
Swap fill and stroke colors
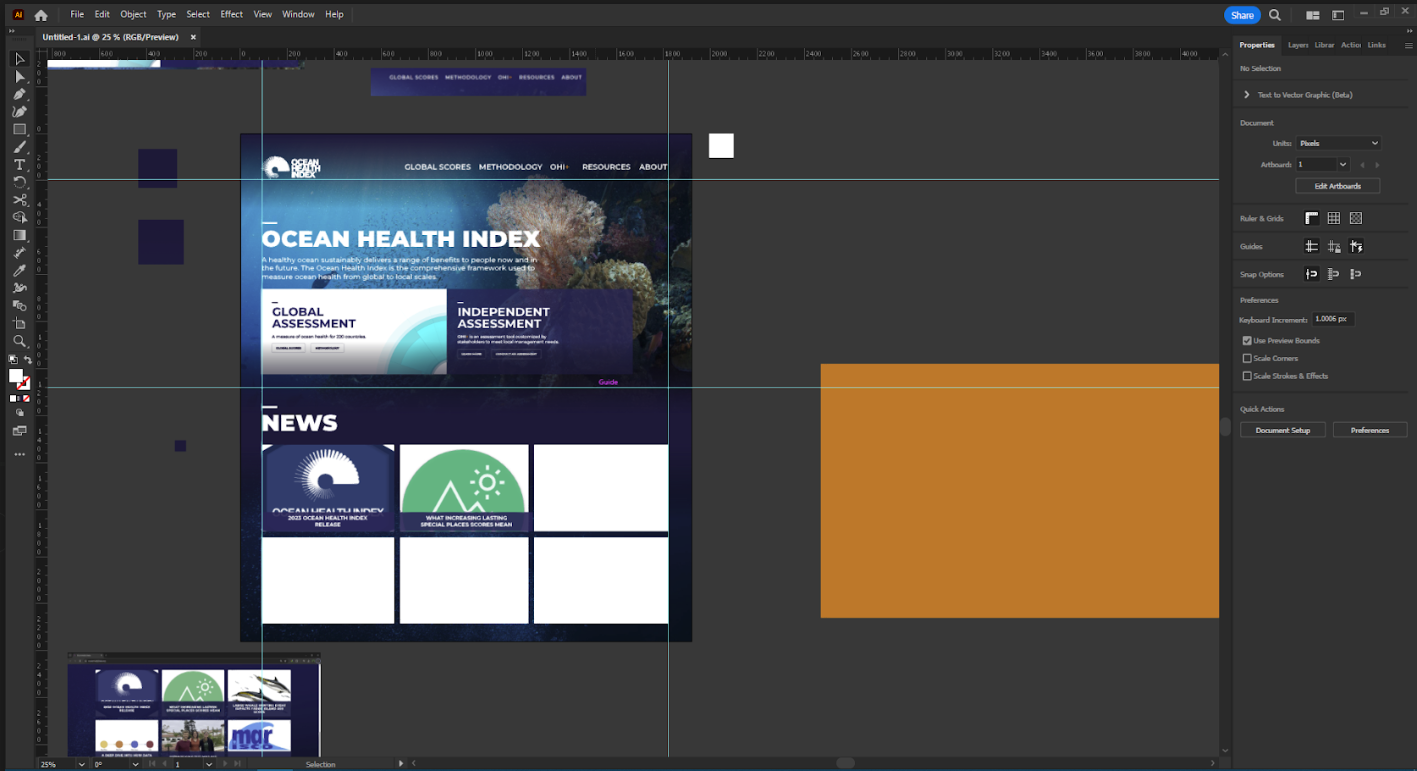click(28, 360)
